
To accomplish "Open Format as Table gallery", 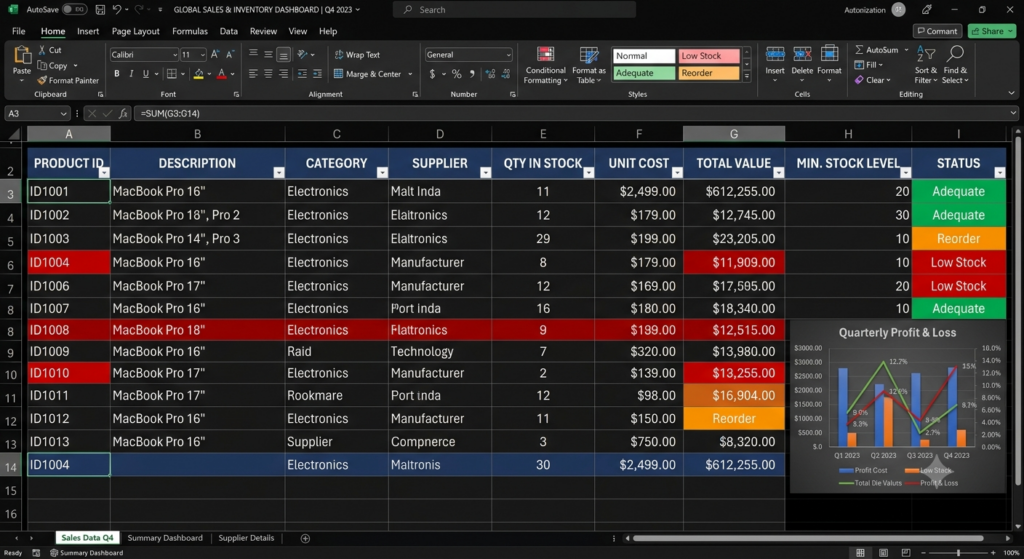I will coord(588,65).
